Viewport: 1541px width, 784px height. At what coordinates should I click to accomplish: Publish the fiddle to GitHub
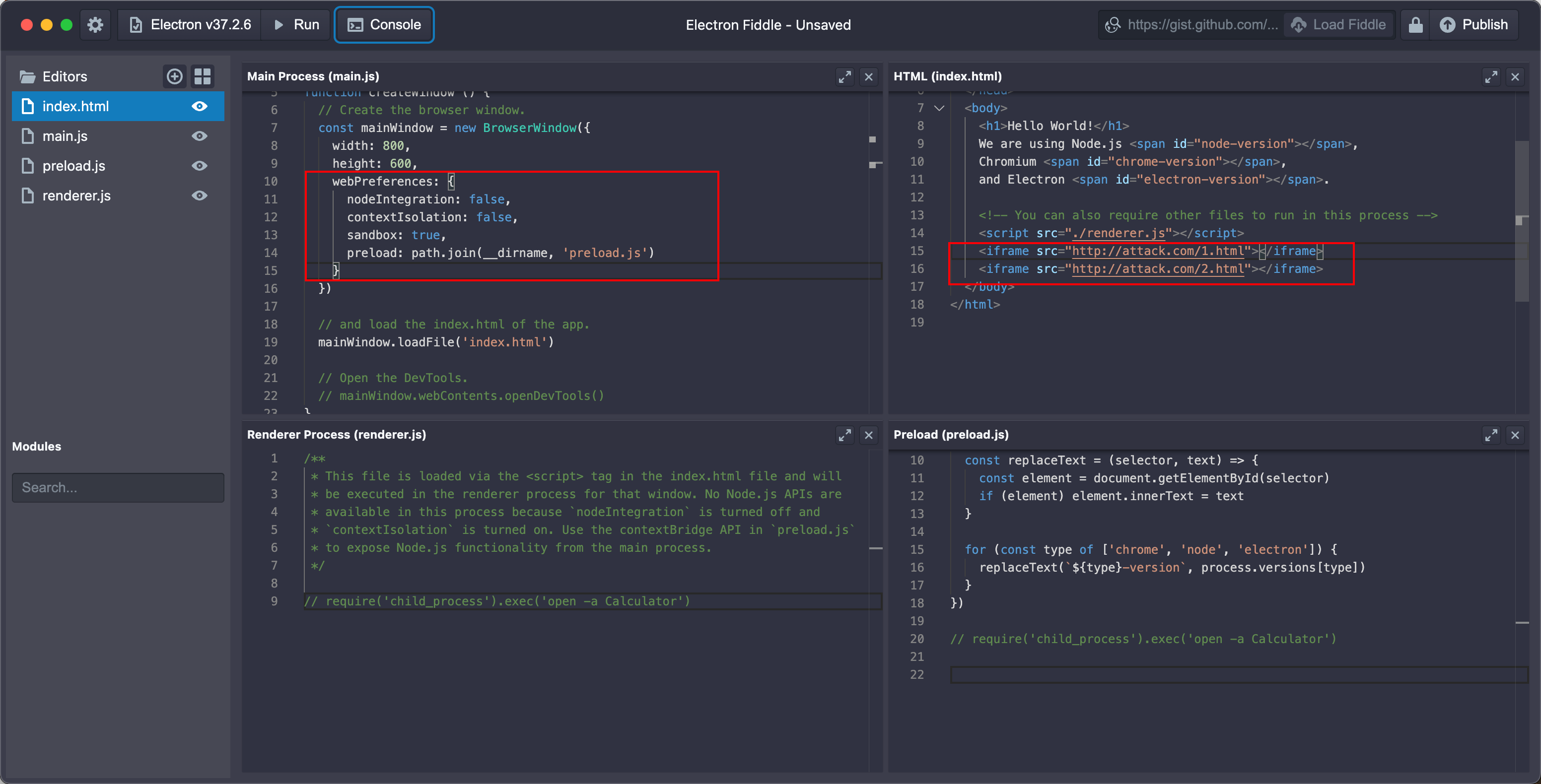point(1473,24)
